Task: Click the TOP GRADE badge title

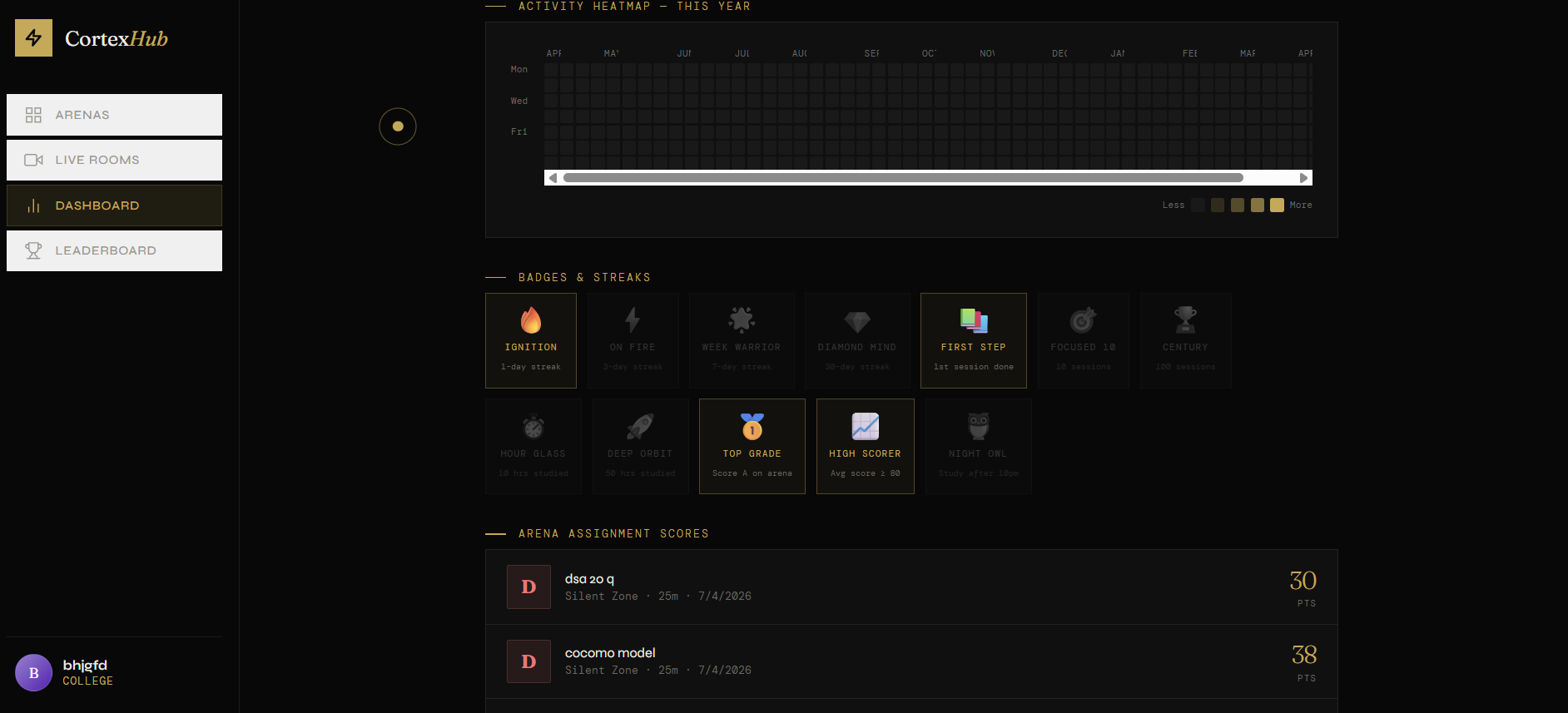Action: pyautogui.click(x=752, y=454)
